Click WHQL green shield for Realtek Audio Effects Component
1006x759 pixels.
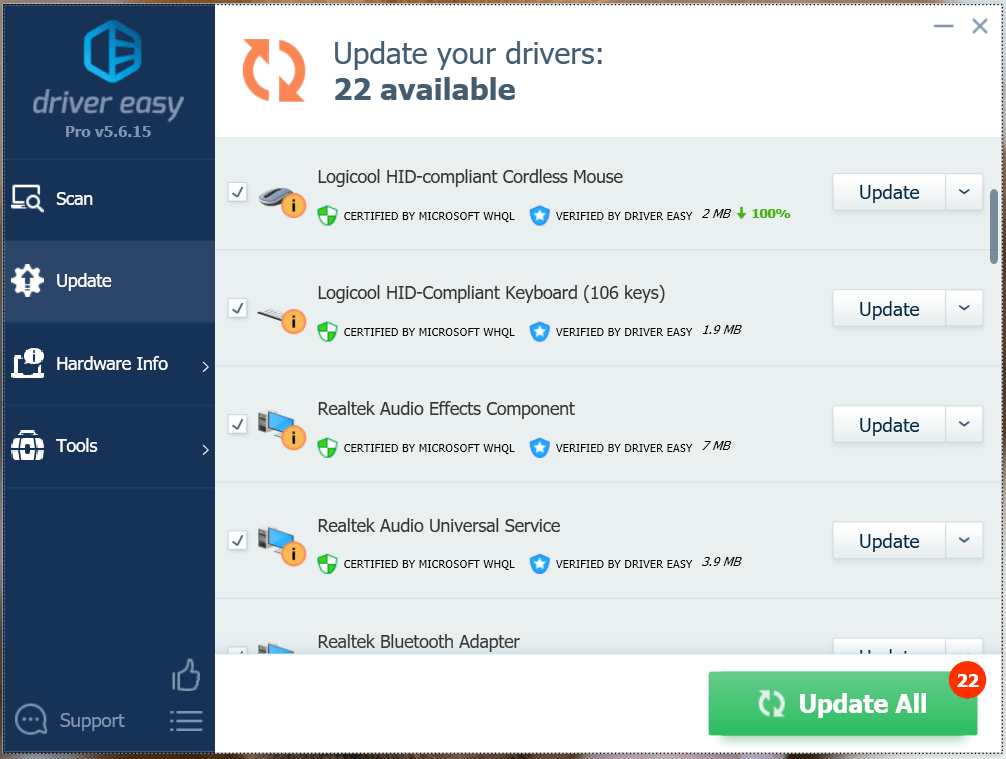(327, 448)
